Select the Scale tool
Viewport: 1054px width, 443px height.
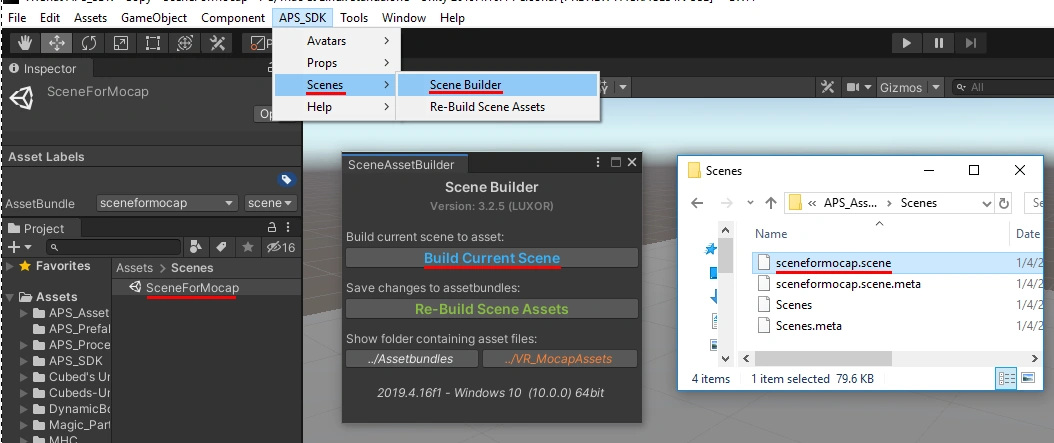click(x=121, y=43)
